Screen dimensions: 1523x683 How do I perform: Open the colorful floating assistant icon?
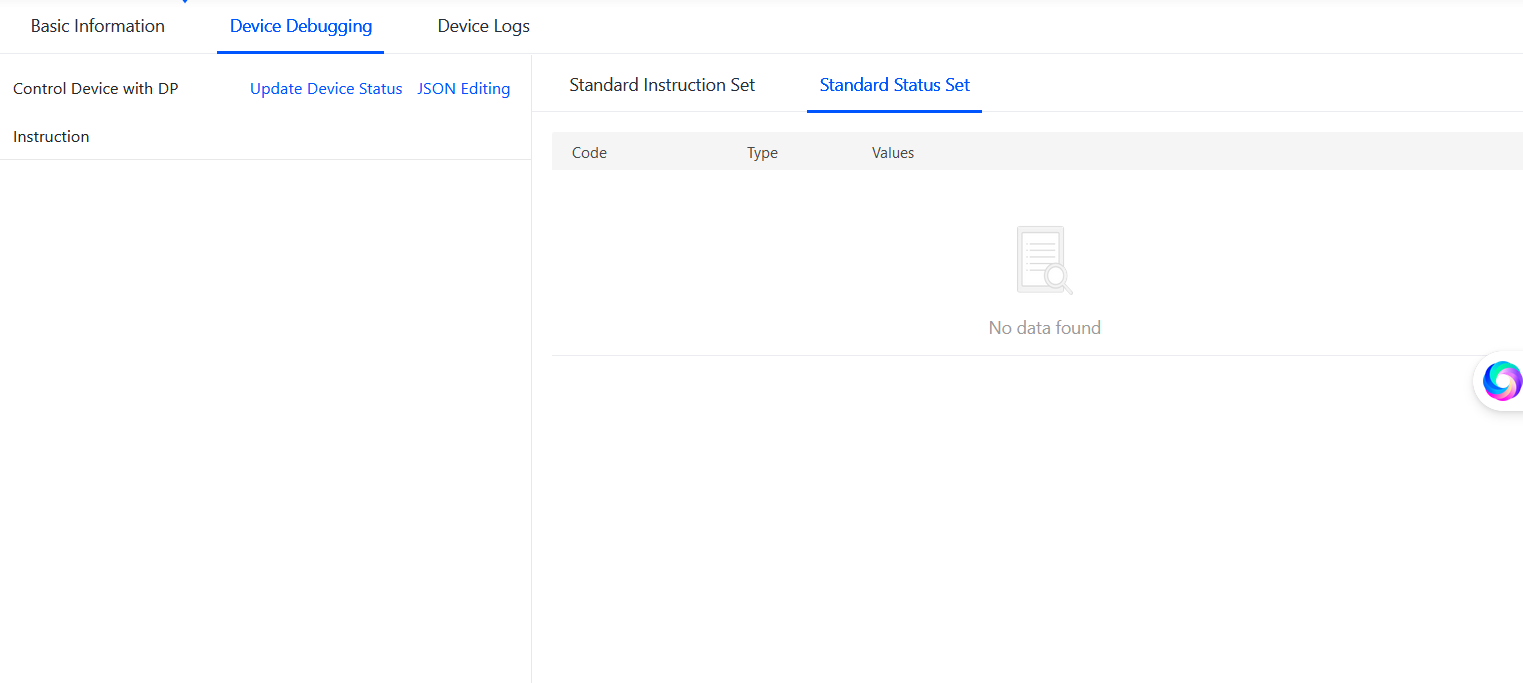[1501, 381]
